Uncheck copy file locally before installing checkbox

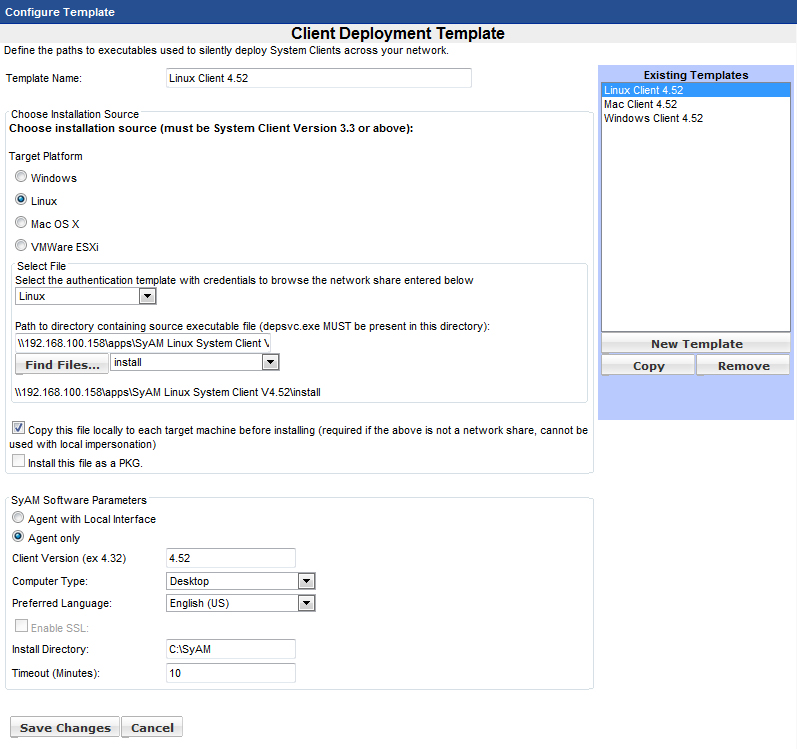19,428
